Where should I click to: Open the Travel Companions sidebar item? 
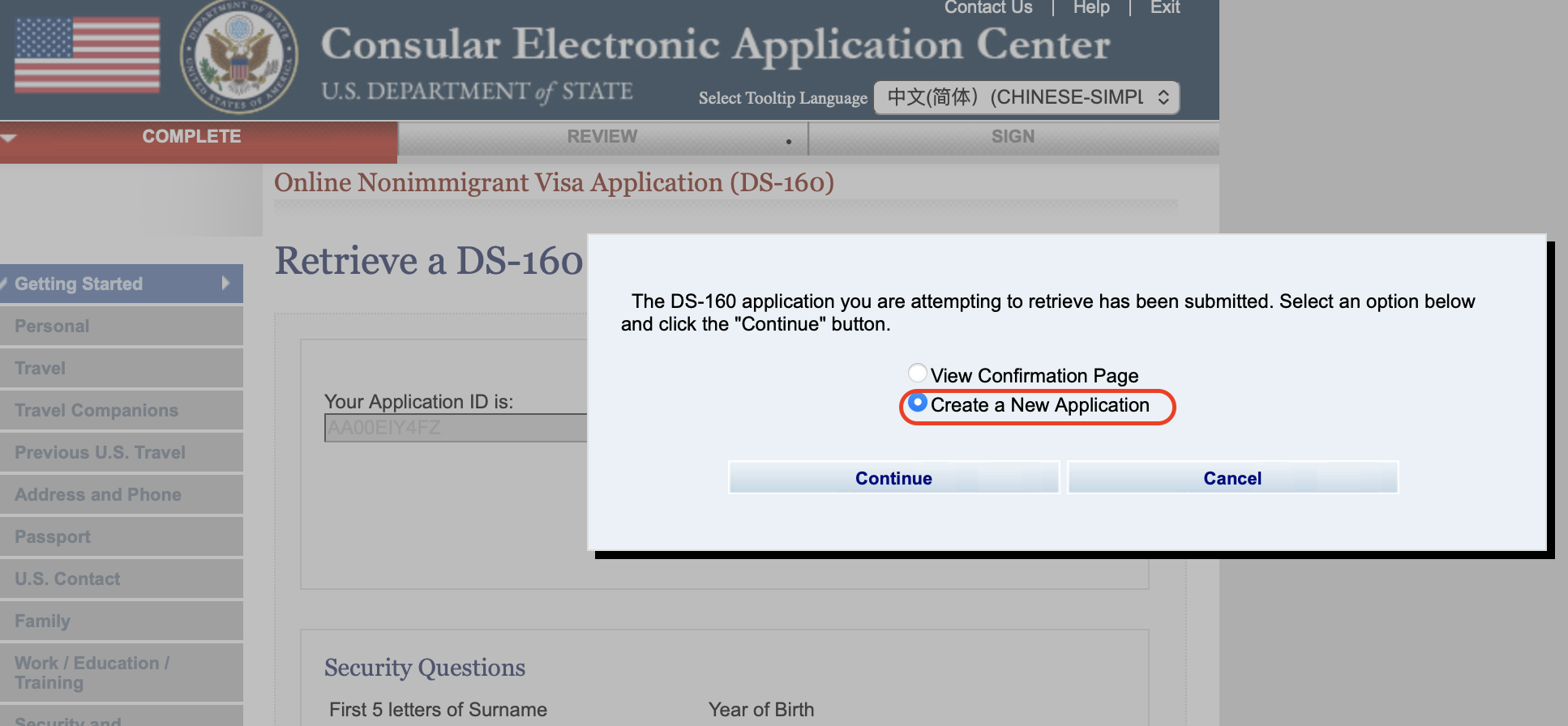tap(96, 411)
